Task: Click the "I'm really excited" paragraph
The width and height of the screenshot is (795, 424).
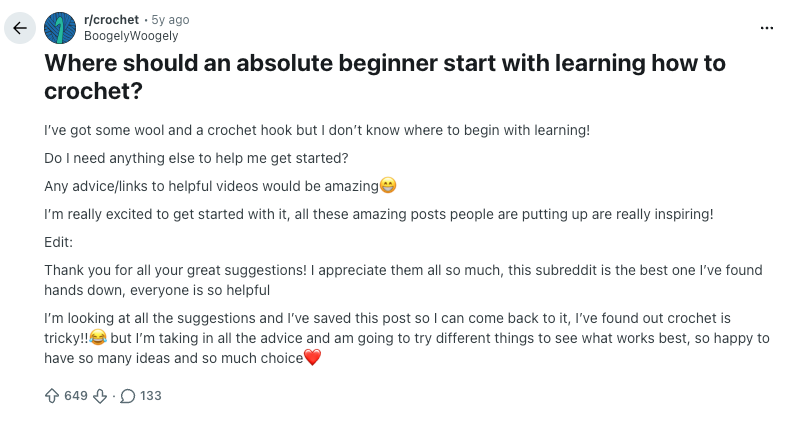Action: [x=380, y=214]
